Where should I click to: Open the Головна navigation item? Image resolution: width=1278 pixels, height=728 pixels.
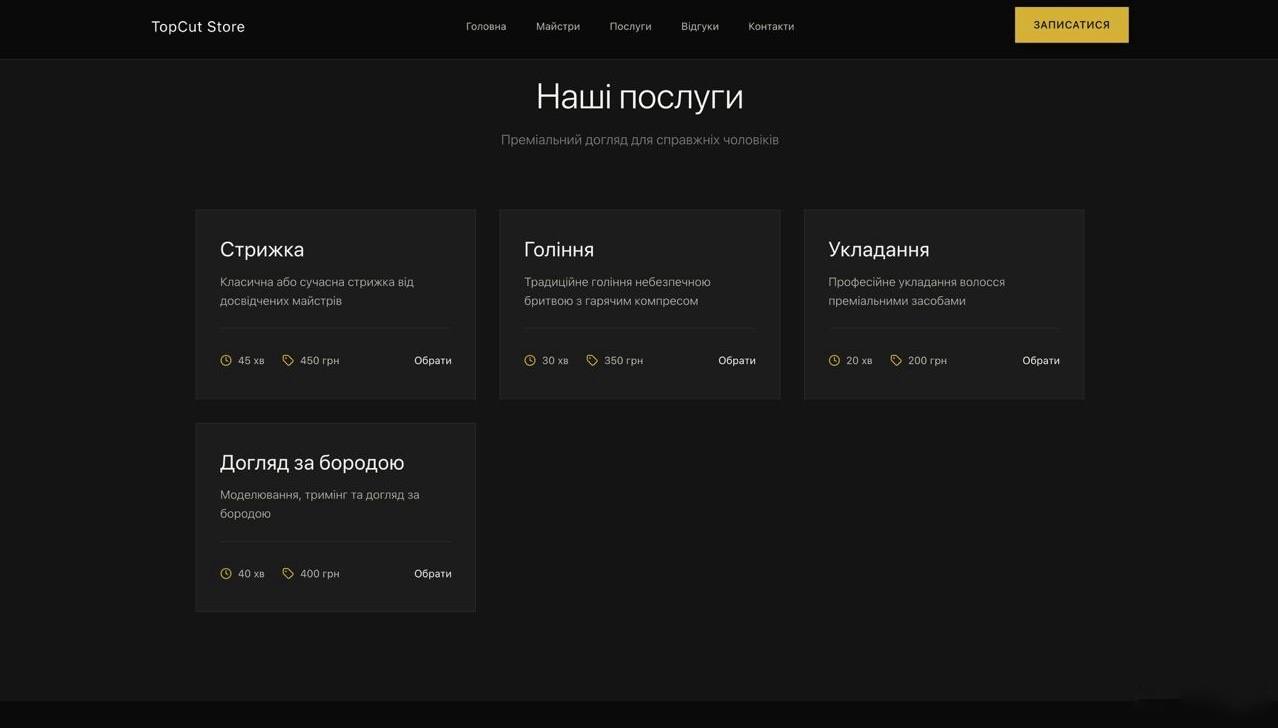[x=486, y=27]
